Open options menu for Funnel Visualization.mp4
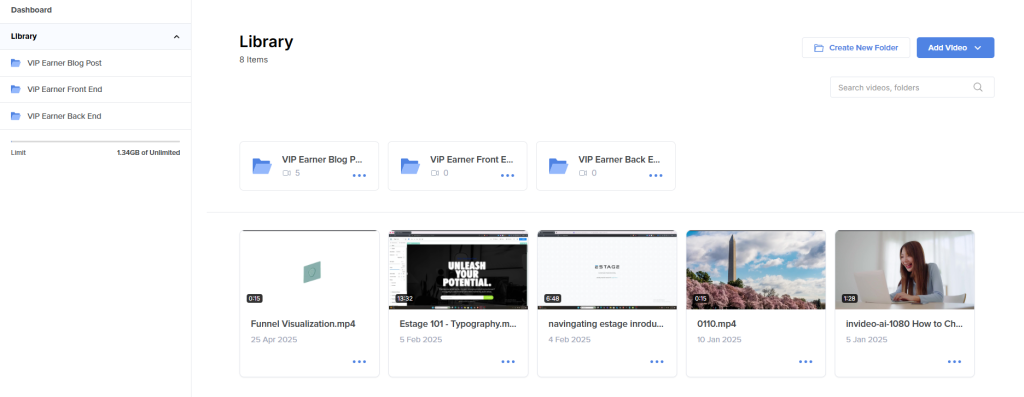The image size is (1024, 397). (x=359, y=362)
